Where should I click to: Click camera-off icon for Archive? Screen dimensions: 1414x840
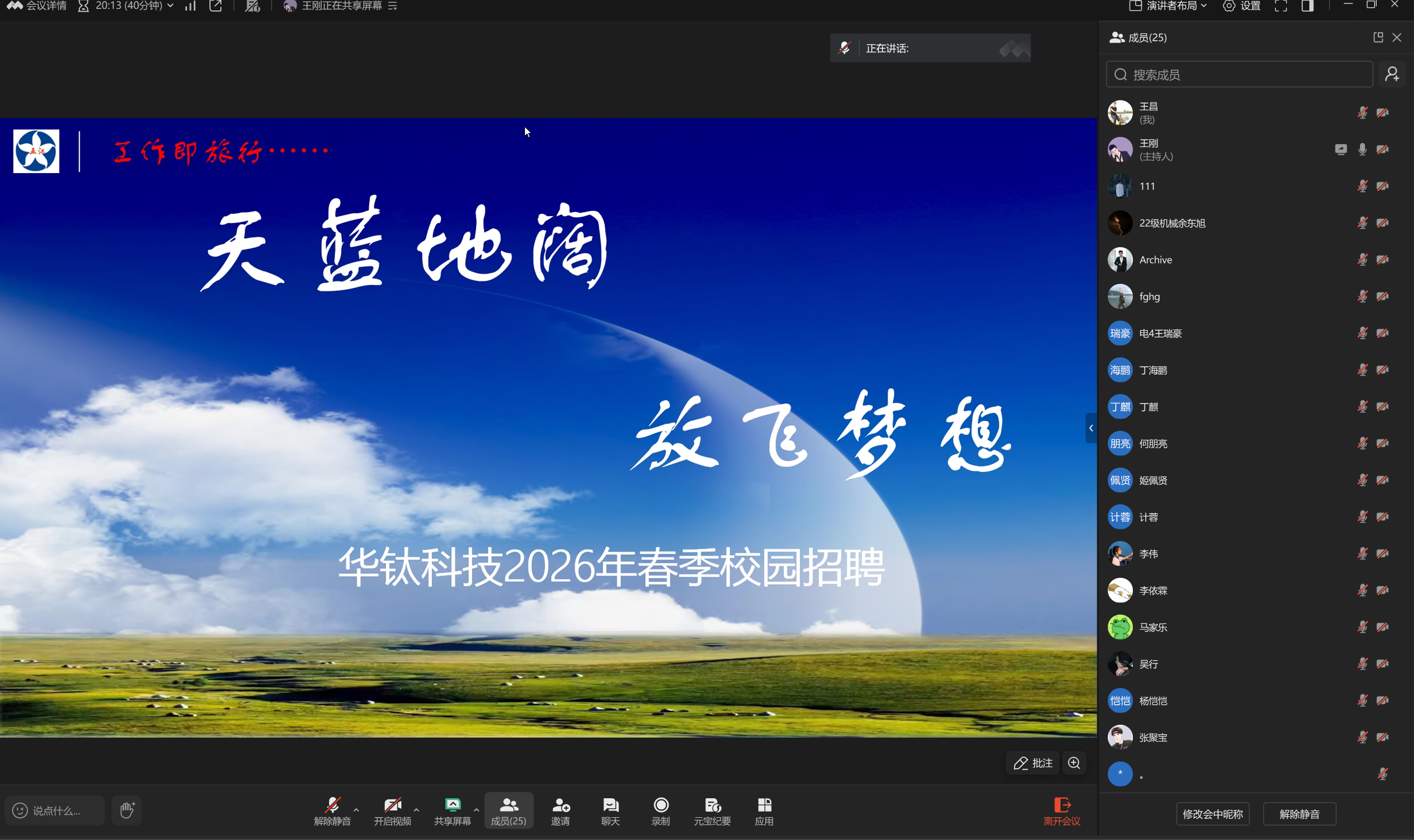pyautogui.click(x=1383, y=260)
